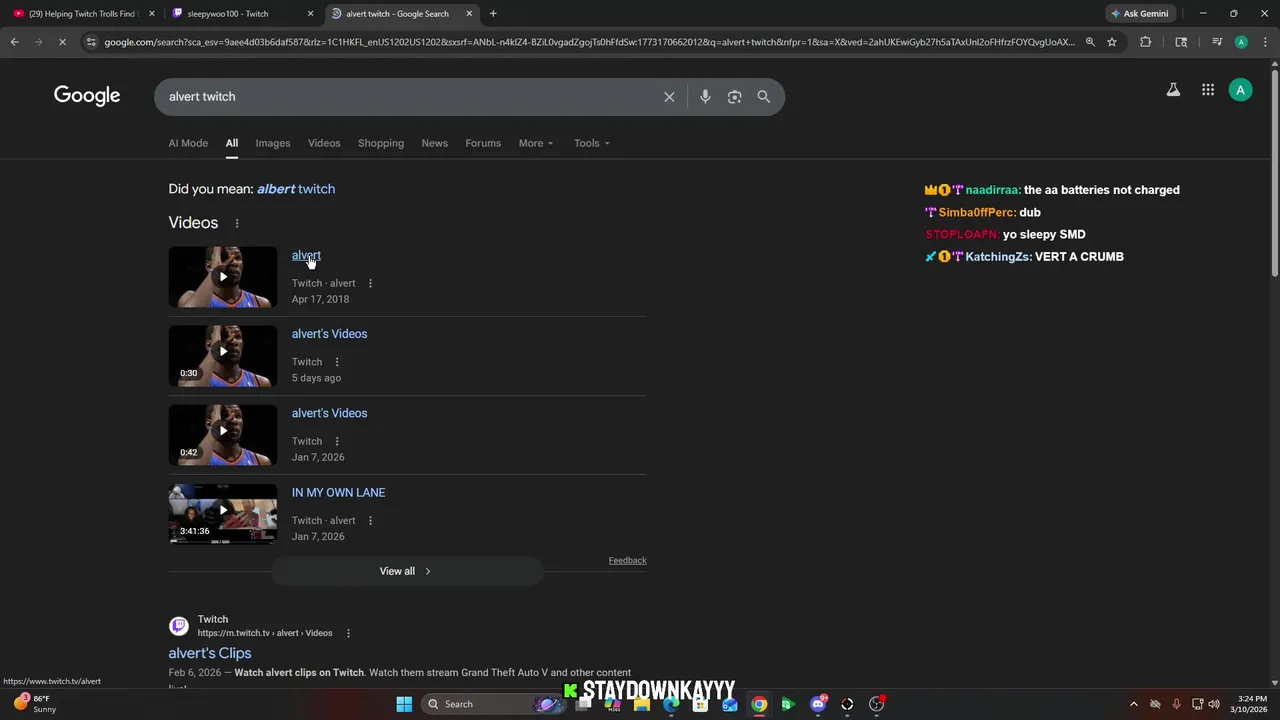Open options for IN MY OWN LANE result
The height and width of the screenshot is (720, 1280).
point(370,520)
